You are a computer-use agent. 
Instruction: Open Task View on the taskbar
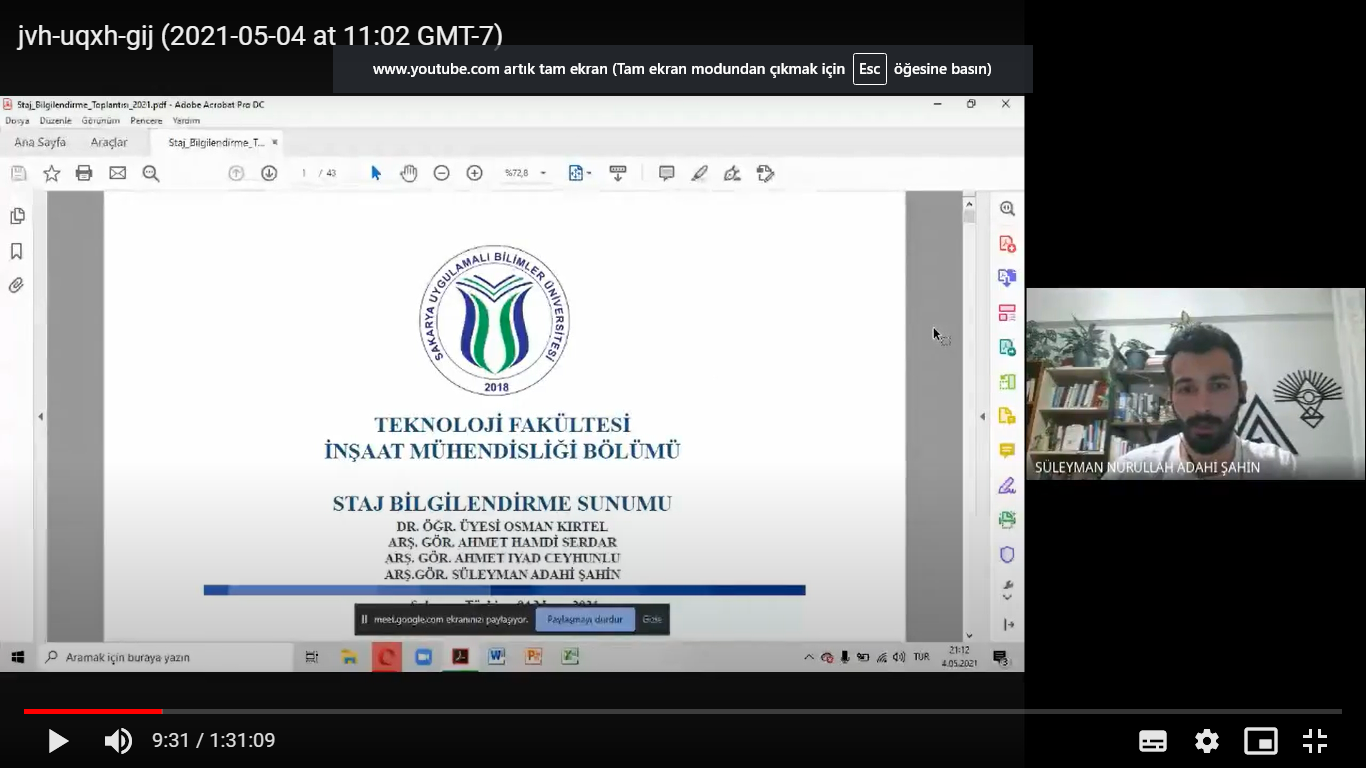pyautogui.click(x=311, y=657)
